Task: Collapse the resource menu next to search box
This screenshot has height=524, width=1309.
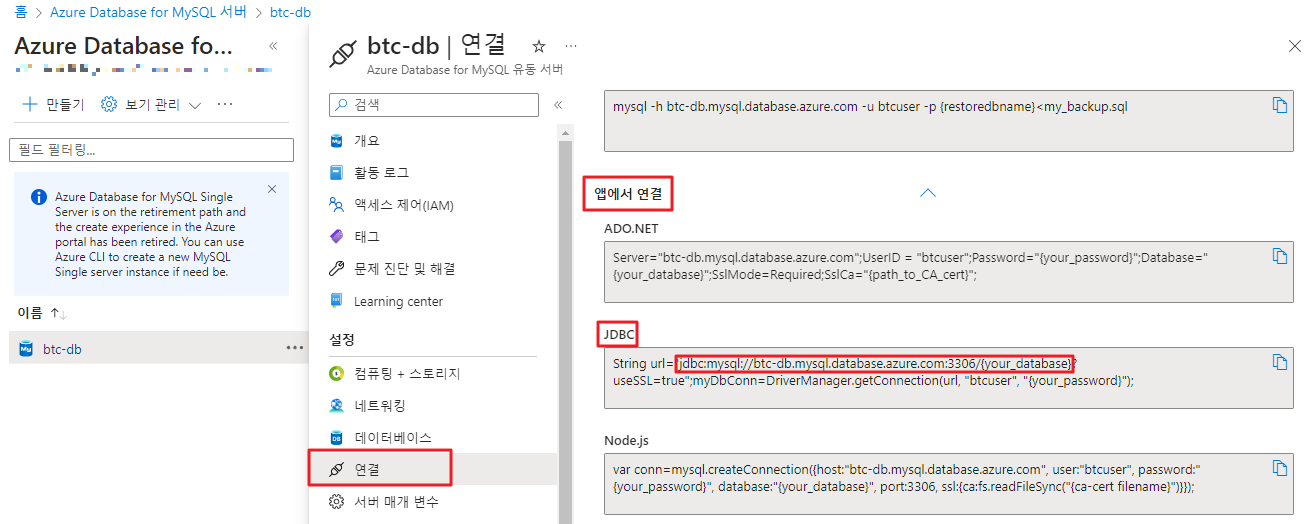Action: [x=558, y=104]
